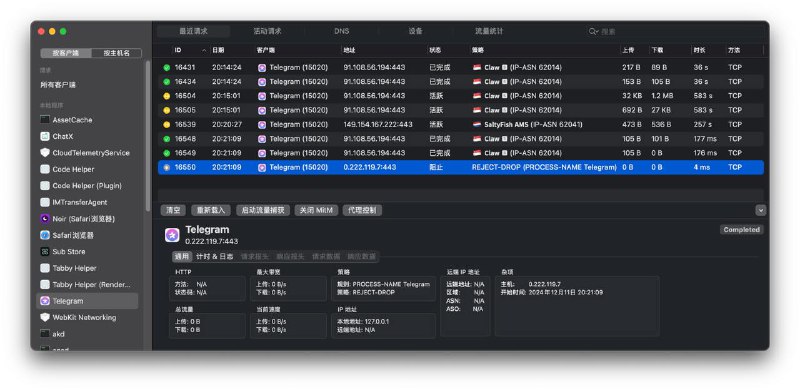Screen dimensions: 800x391
Task: Toggle ID column sort arrow
Action: coord(205,51)
